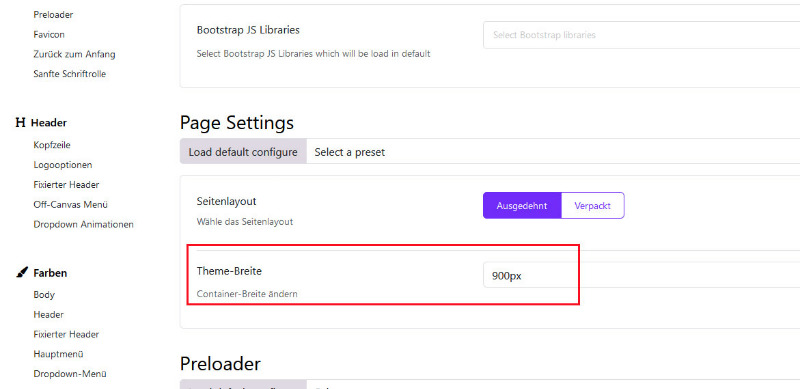
Task: Click the Container-Breite ändern description
Action: point(247,294)
